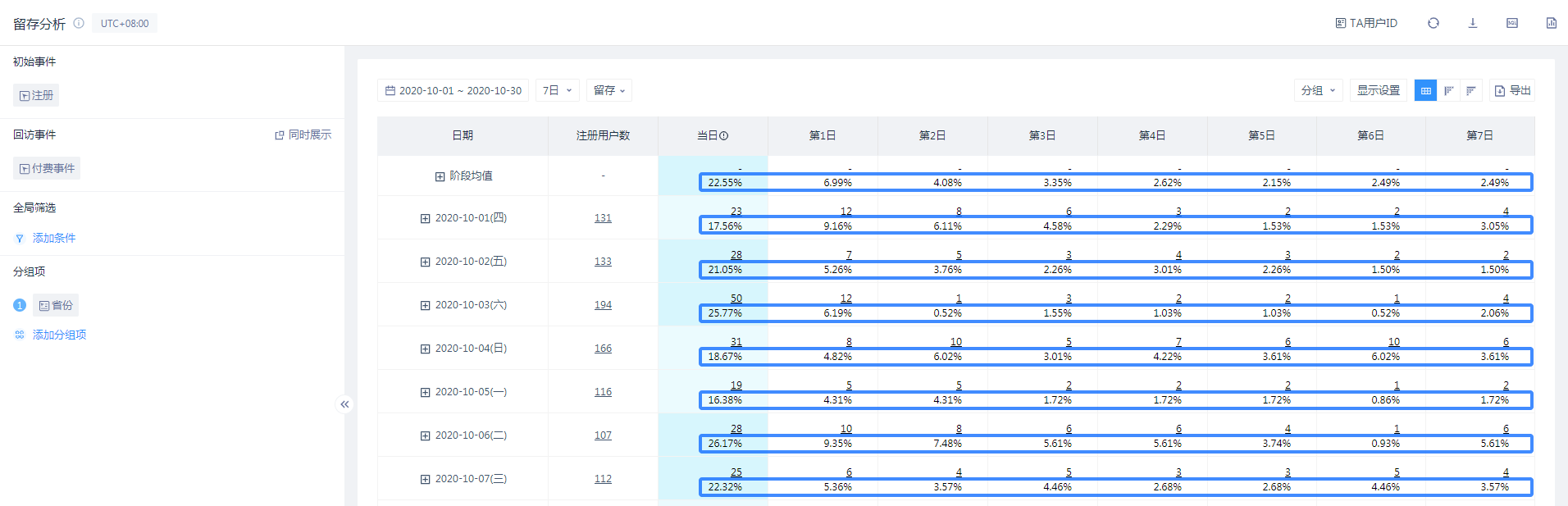Toggle the left-aligned triangle table view

(1448, 91)
